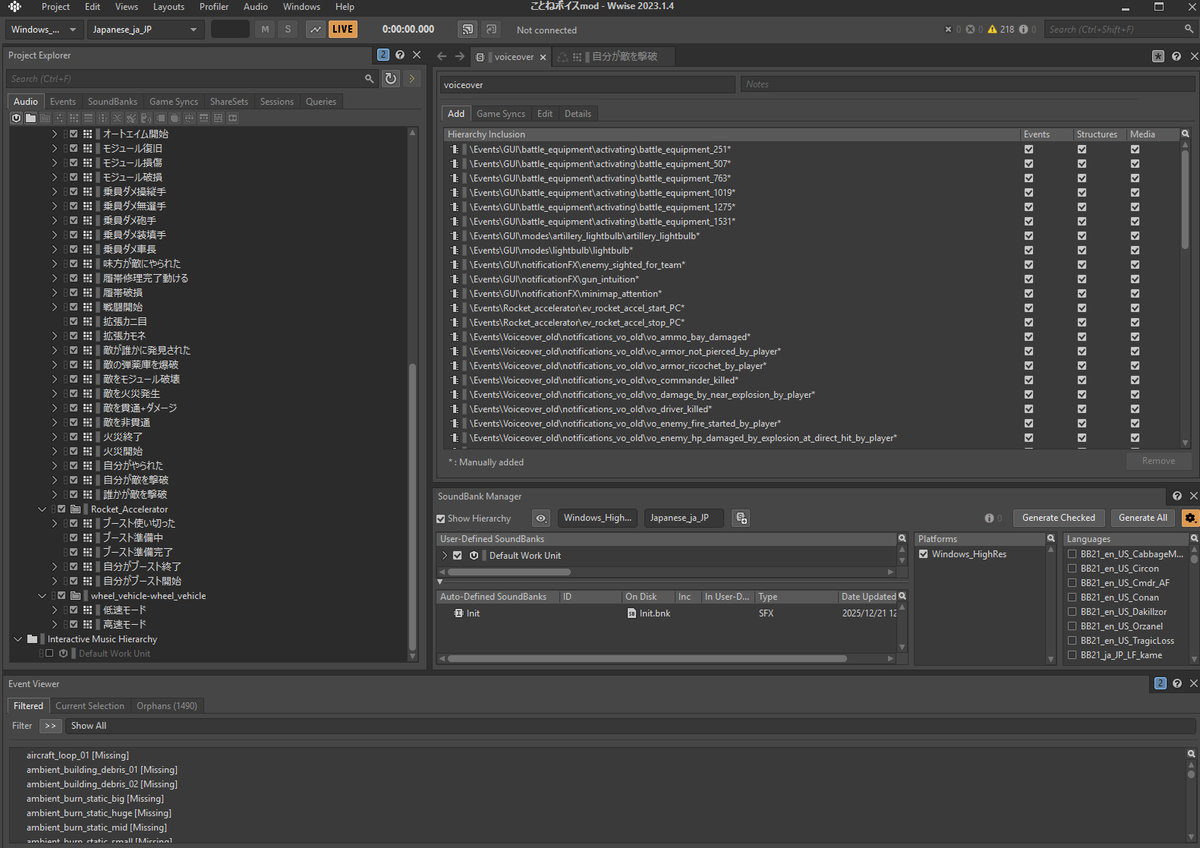Screen dimensions: 1200x848
Task: Open the Windows platform dropdown in toolbar
Action: coord(44,29)
